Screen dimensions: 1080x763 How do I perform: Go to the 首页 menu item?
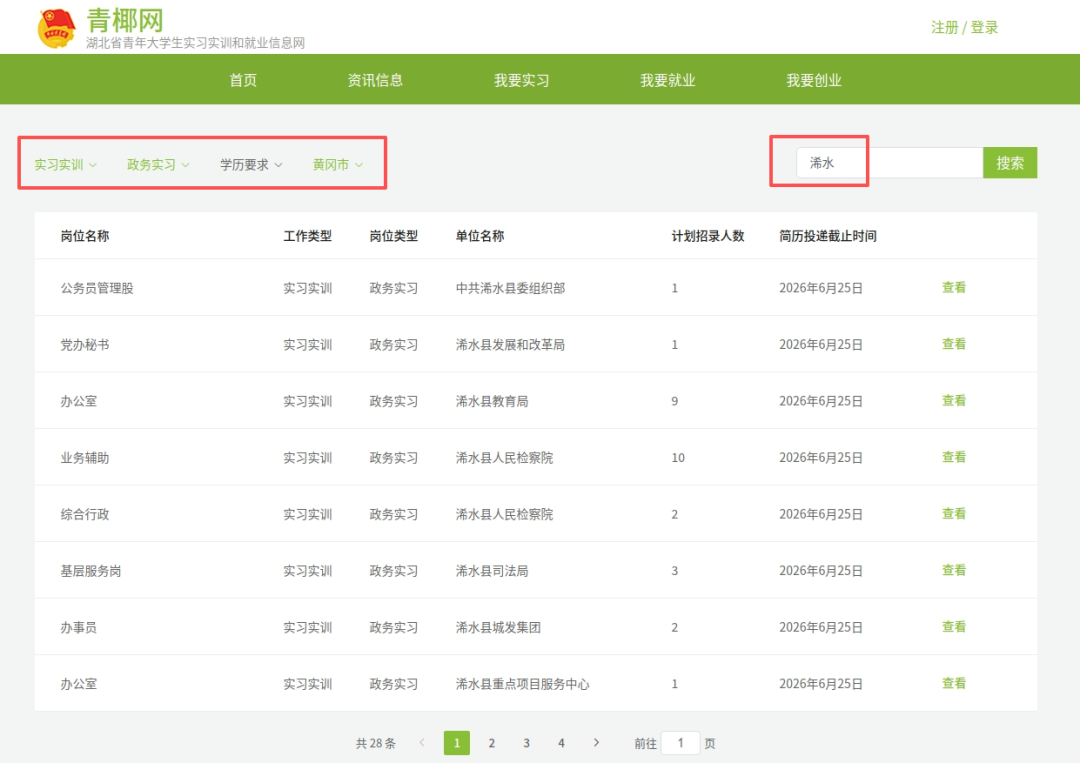click(x=243, y=80)
